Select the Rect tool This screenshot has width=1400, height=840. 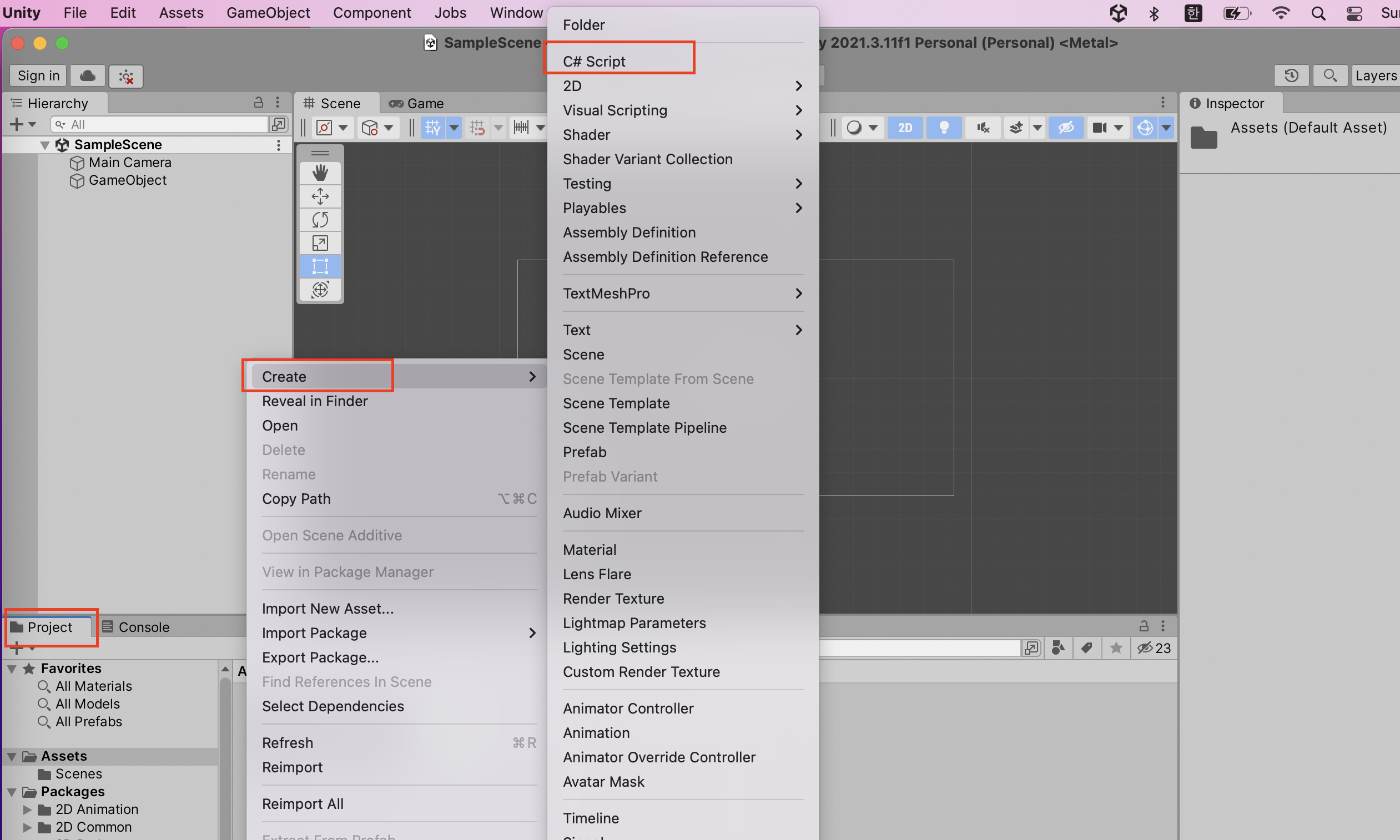pos(320,266)
